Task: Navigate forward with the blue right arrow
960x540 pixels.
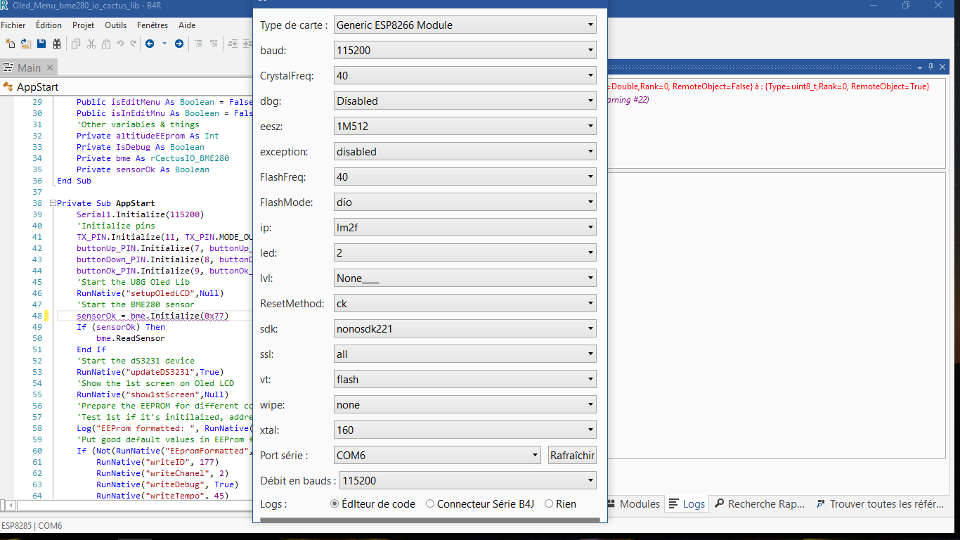Action: pos(179,43)
